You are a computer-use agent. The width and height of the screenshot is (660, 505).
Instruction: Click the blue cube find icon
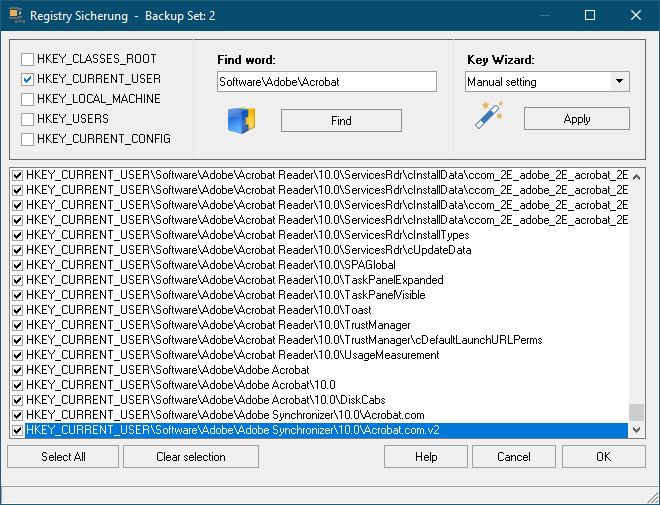(x=242, y=121)
